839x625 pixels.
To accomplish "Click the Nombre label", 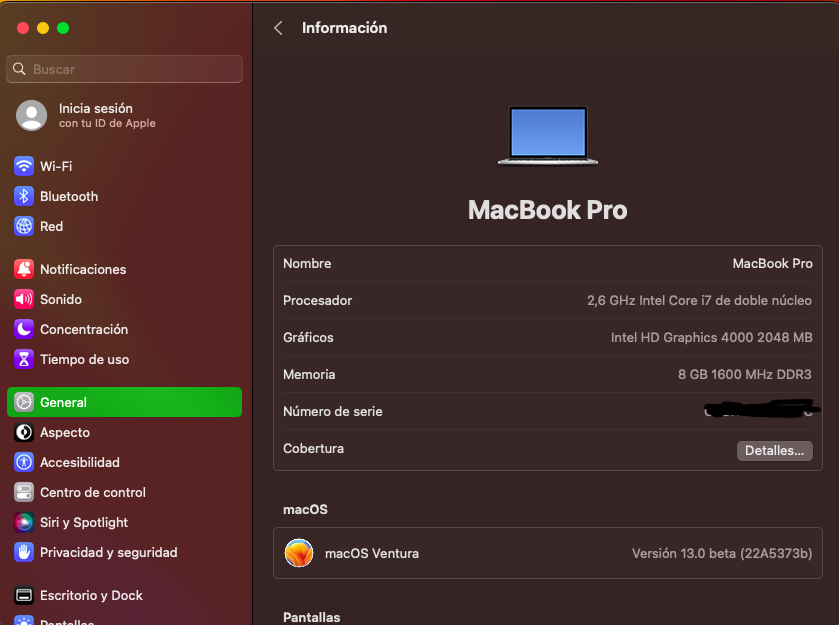I will pyautogui.click(x=307, y=263).
